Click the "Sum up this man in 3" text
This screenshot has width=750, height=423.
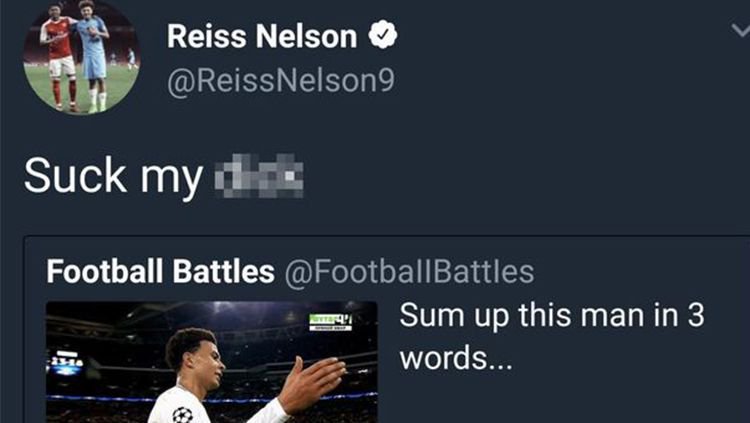(552, 317)
